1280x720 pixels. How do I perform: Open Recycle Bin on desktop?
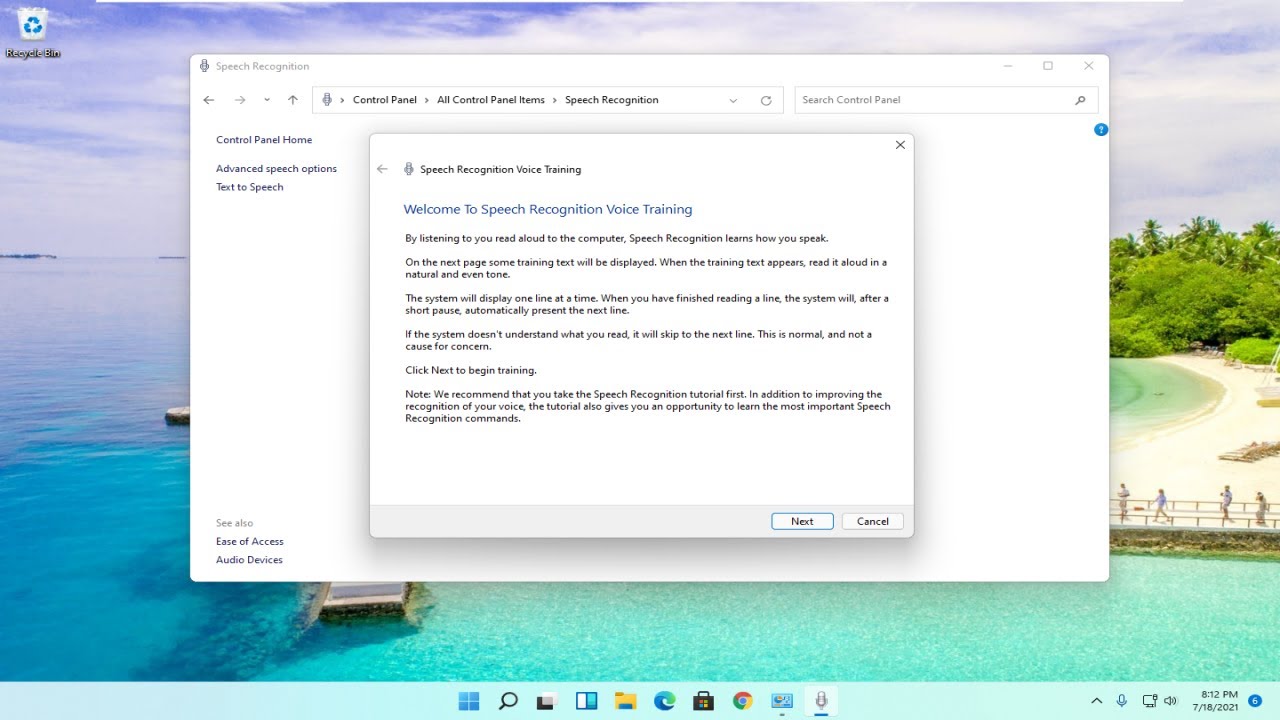33,33
